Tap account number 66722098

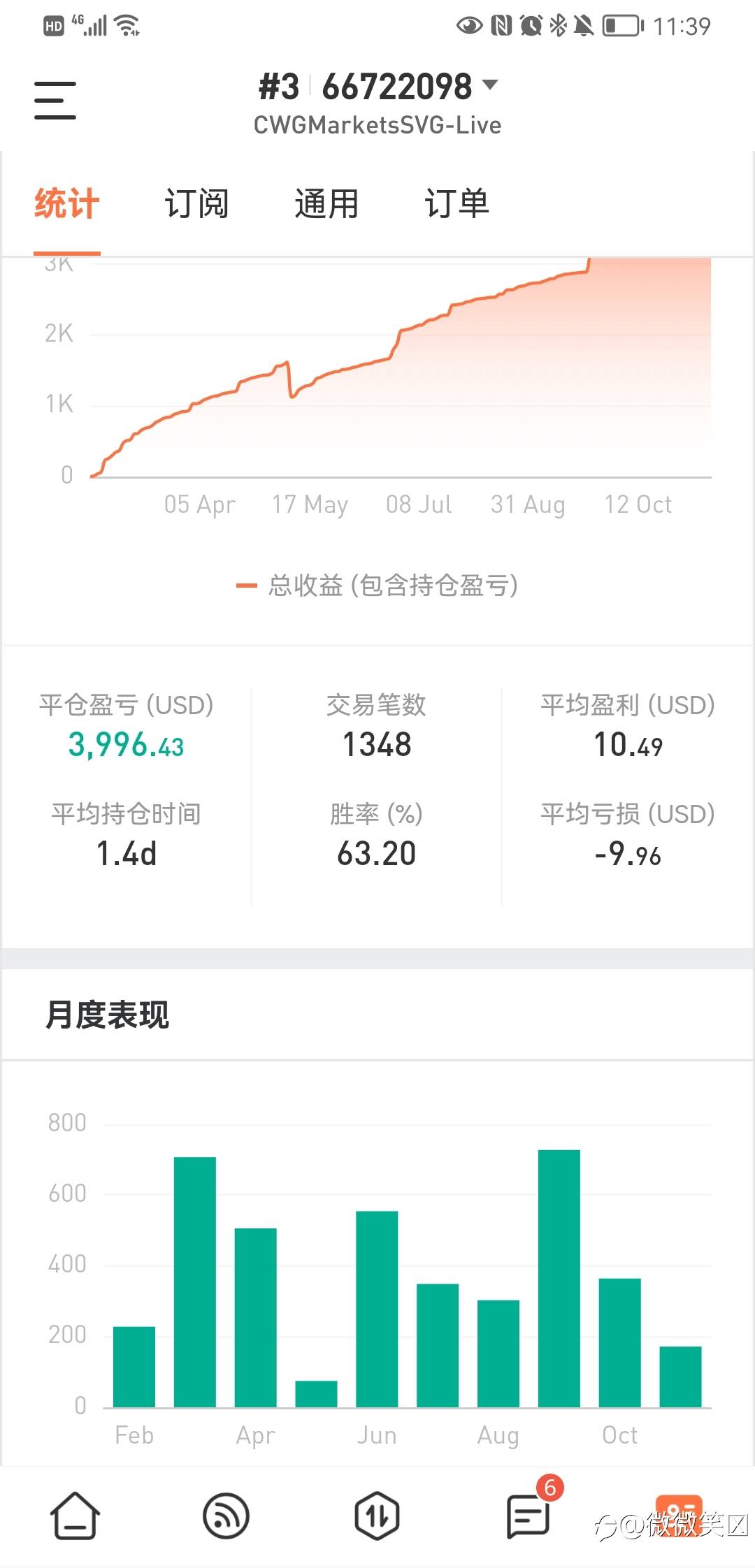pyautogui.click(x=397, y=87)
